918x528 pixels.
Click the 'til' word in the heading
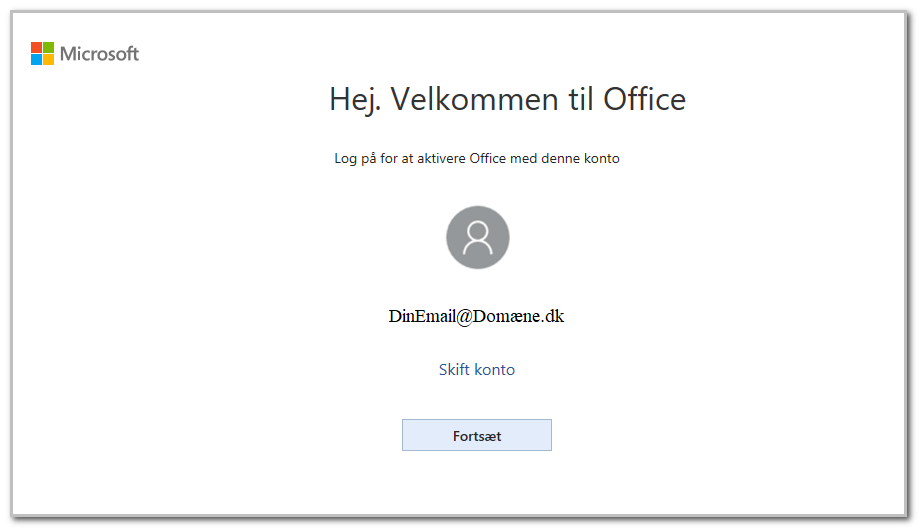pos(581,99)
